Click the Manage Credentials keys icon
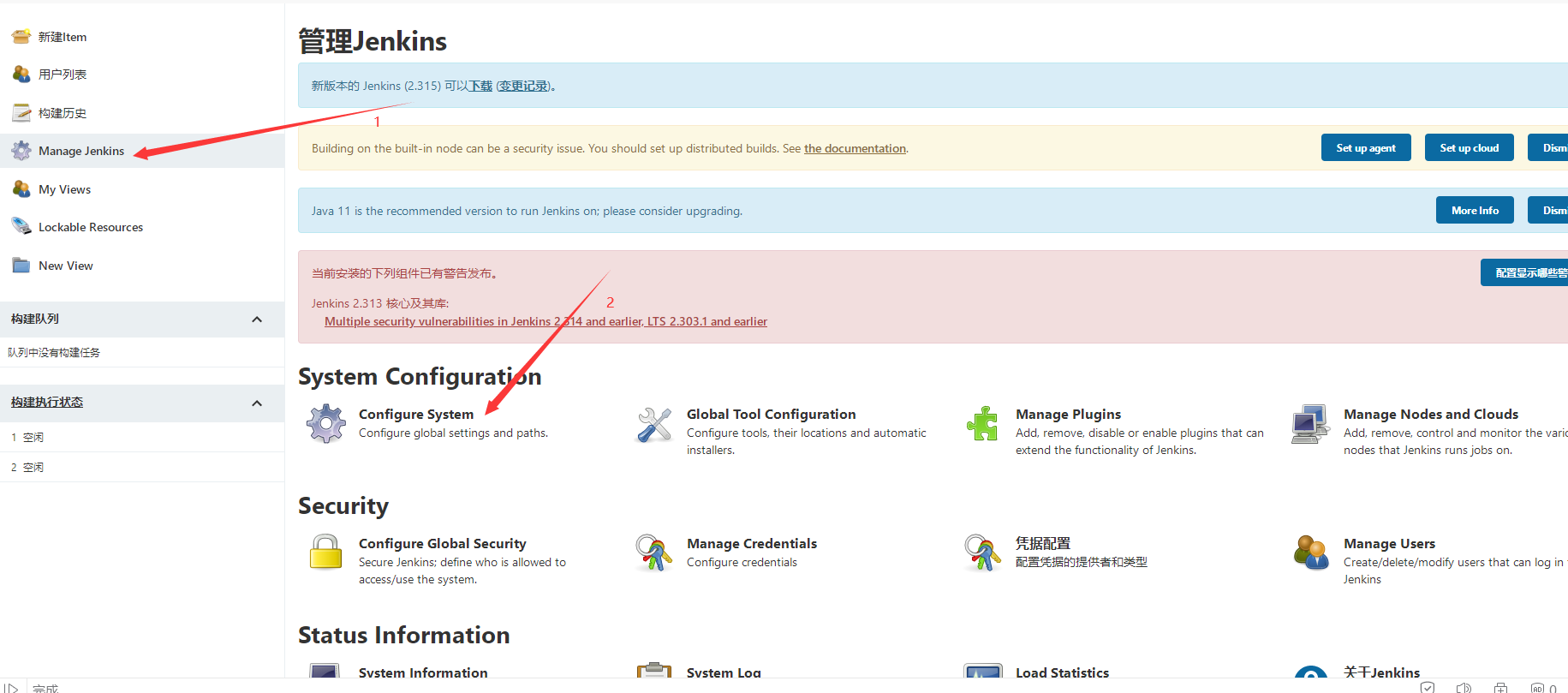 (x=654, y=553)
